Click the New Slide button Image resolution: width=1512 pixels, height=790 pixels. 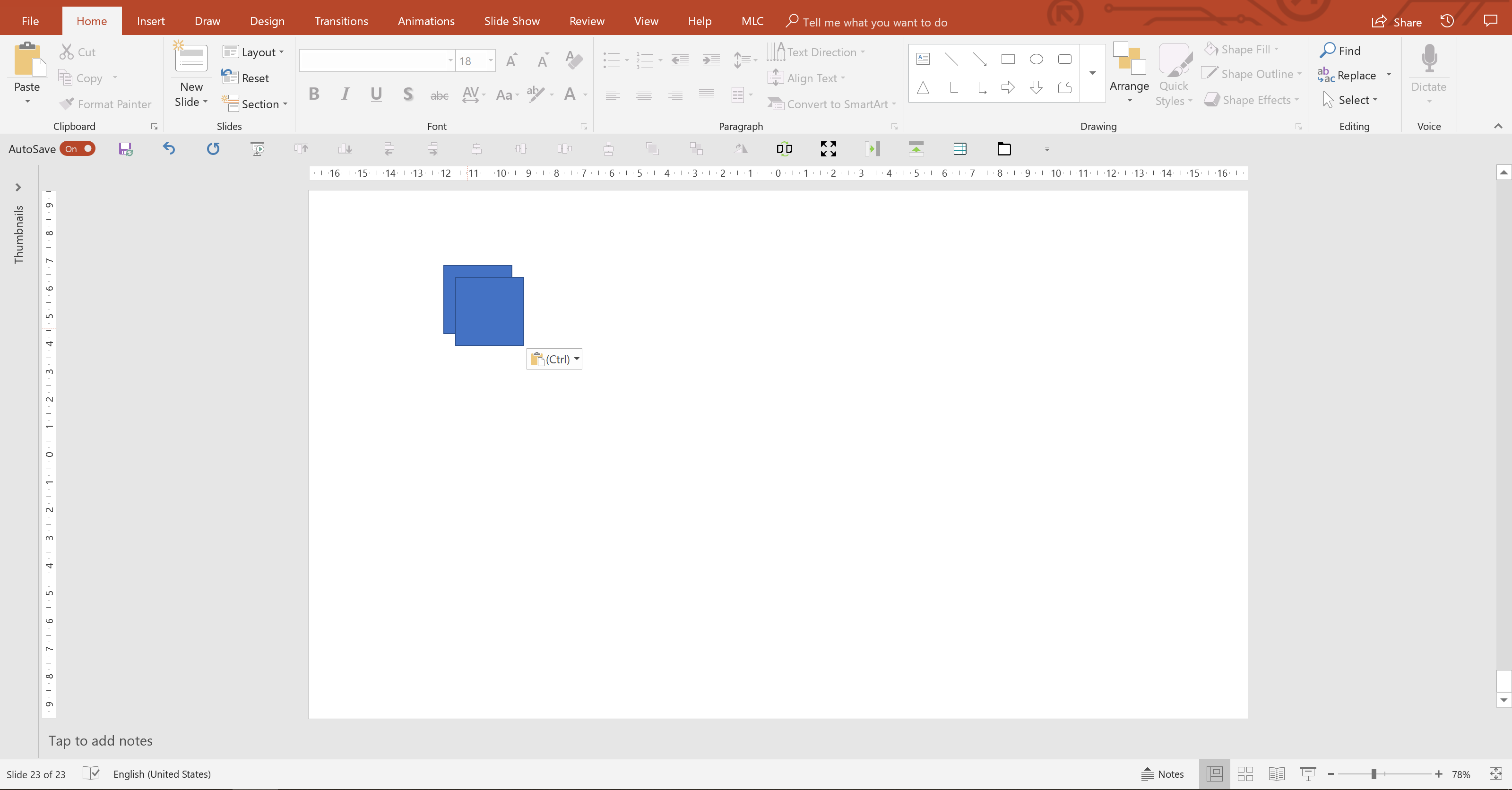pyautogui.click(x=191, y=74)
